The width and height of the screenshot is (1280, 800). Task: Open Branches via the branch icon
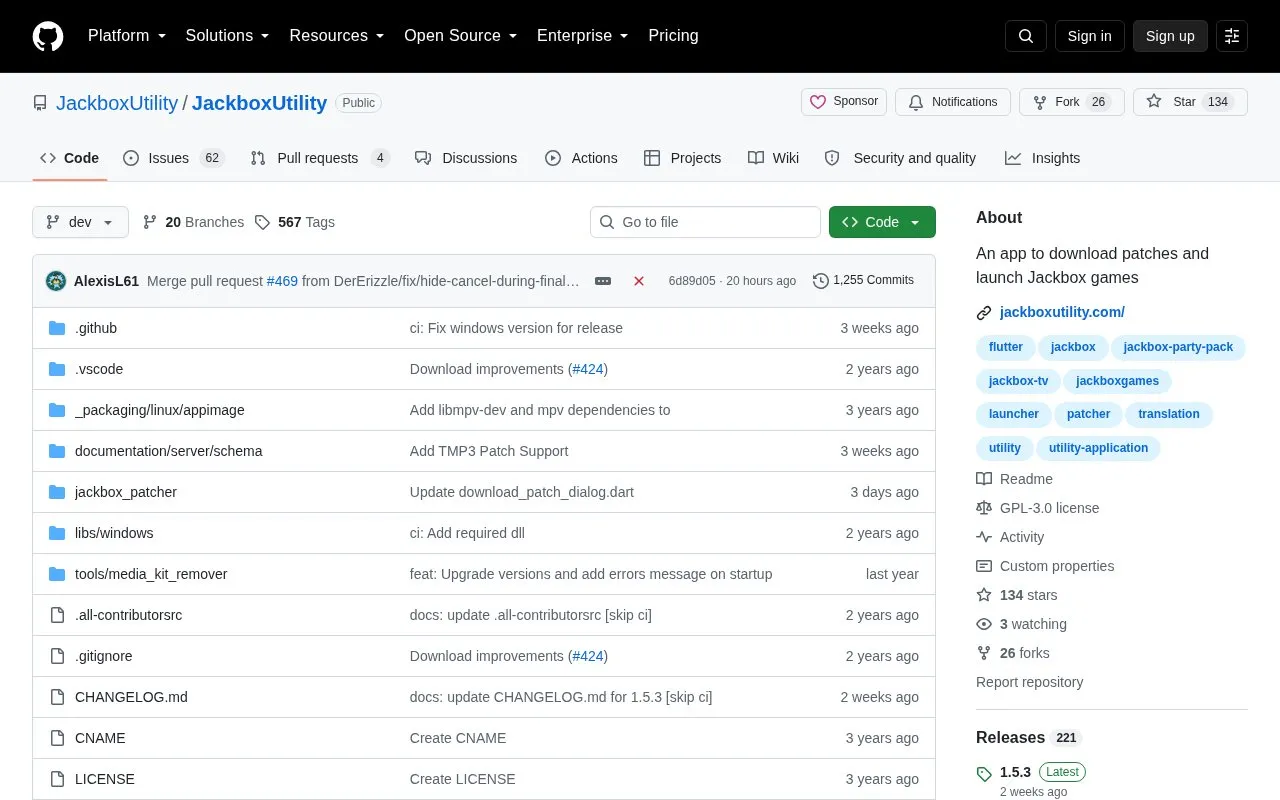click(x=150, y=222)
